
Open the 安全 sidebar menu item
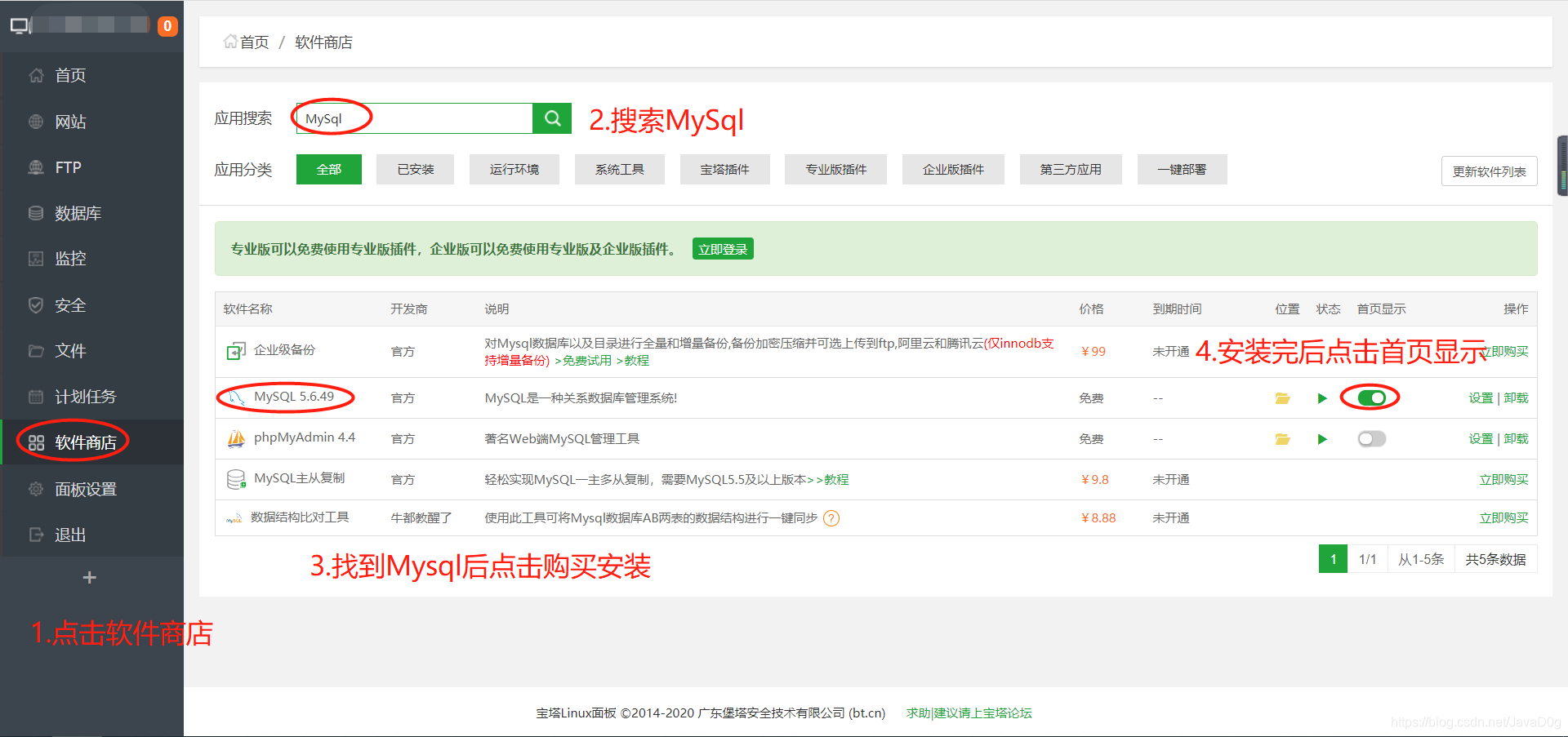pyautogui.click(x=91, y=305)
